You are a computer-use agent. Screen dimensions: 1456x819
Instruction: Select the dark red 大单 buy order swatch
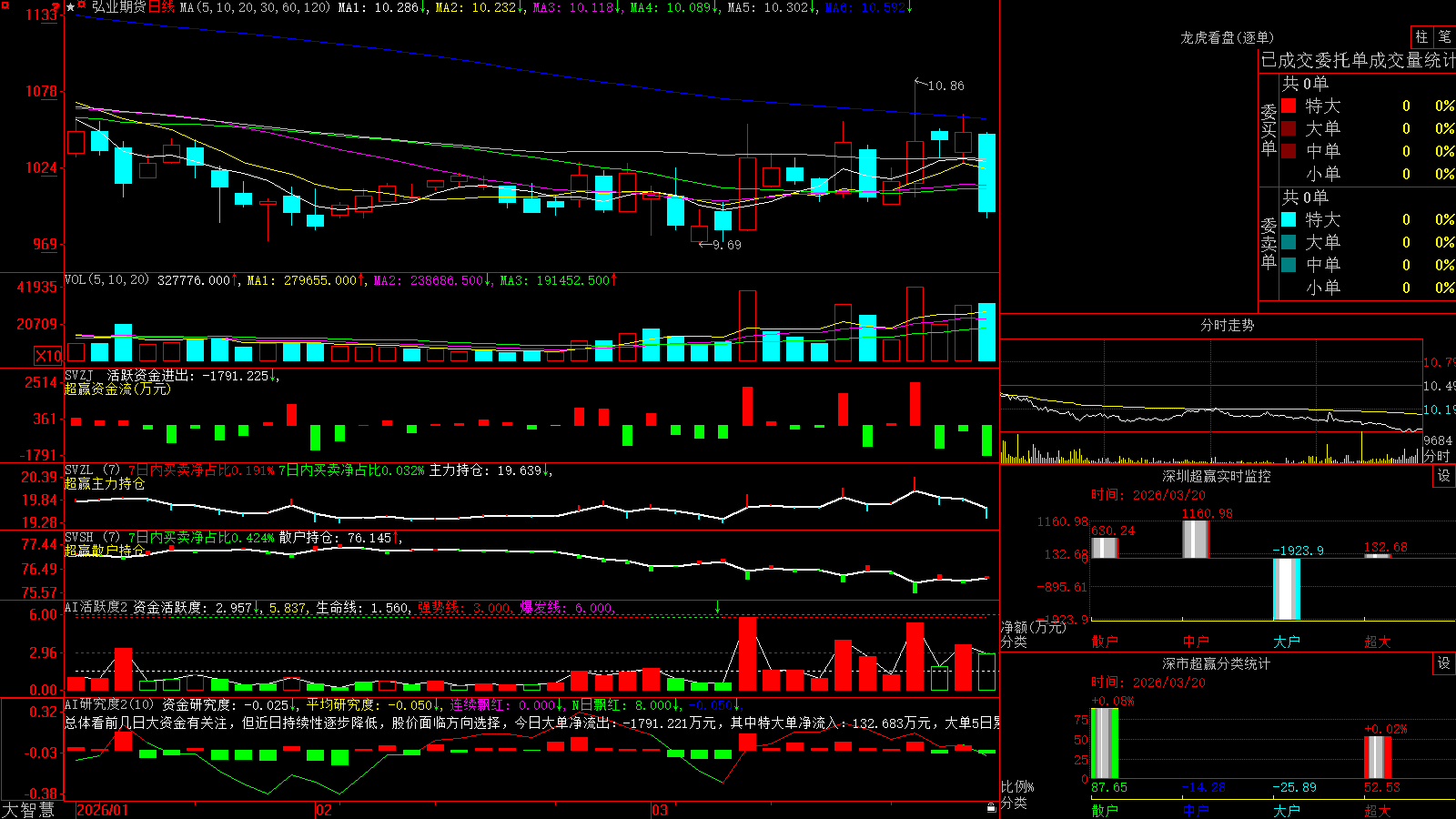1289,128
